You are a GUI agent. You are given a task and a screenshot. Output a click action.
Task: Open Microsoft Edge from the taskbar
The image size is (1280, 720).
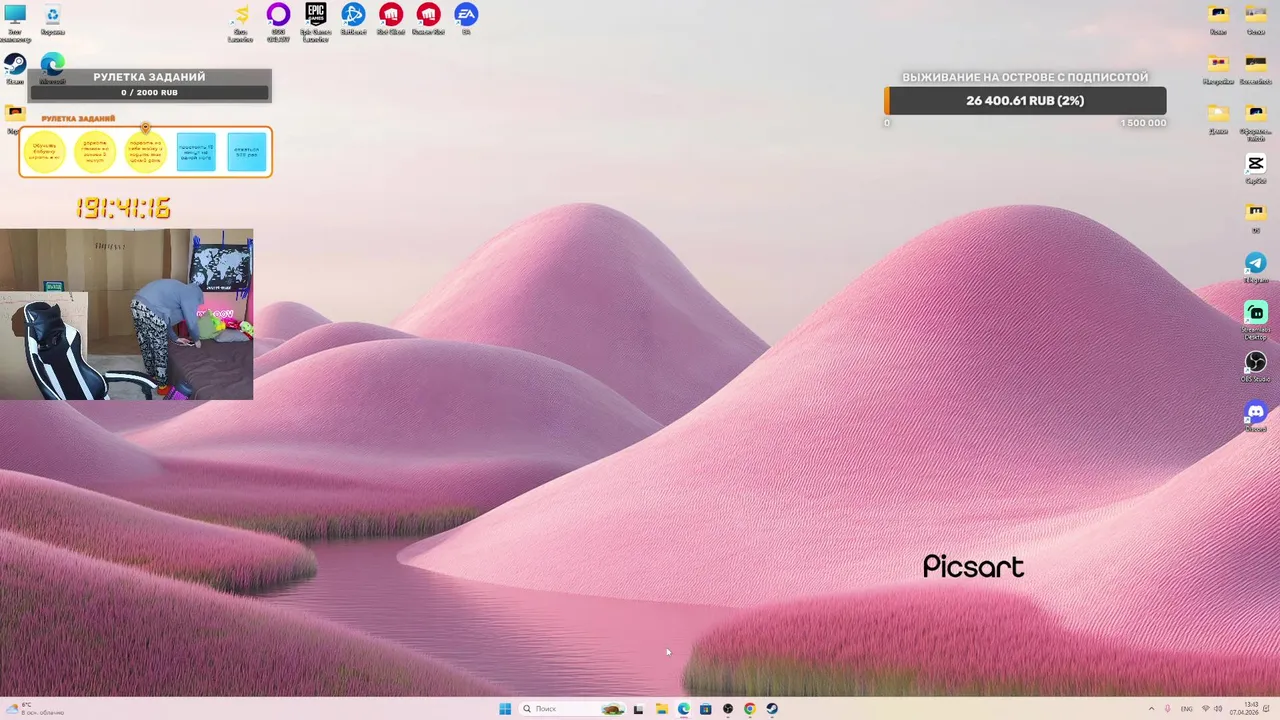point(684,709)
